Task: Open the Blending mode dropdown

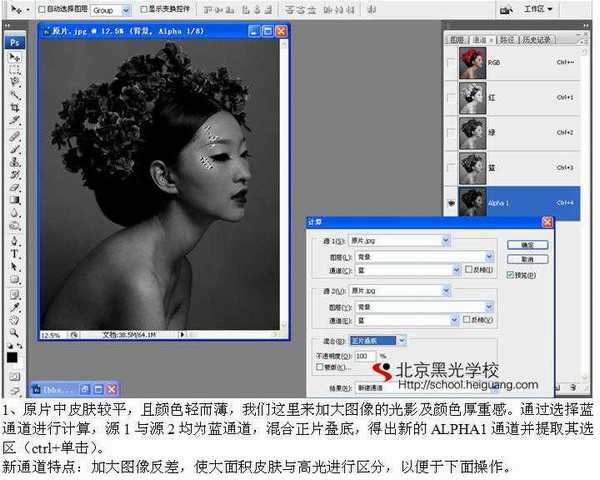Action: (x=401, y=341)
